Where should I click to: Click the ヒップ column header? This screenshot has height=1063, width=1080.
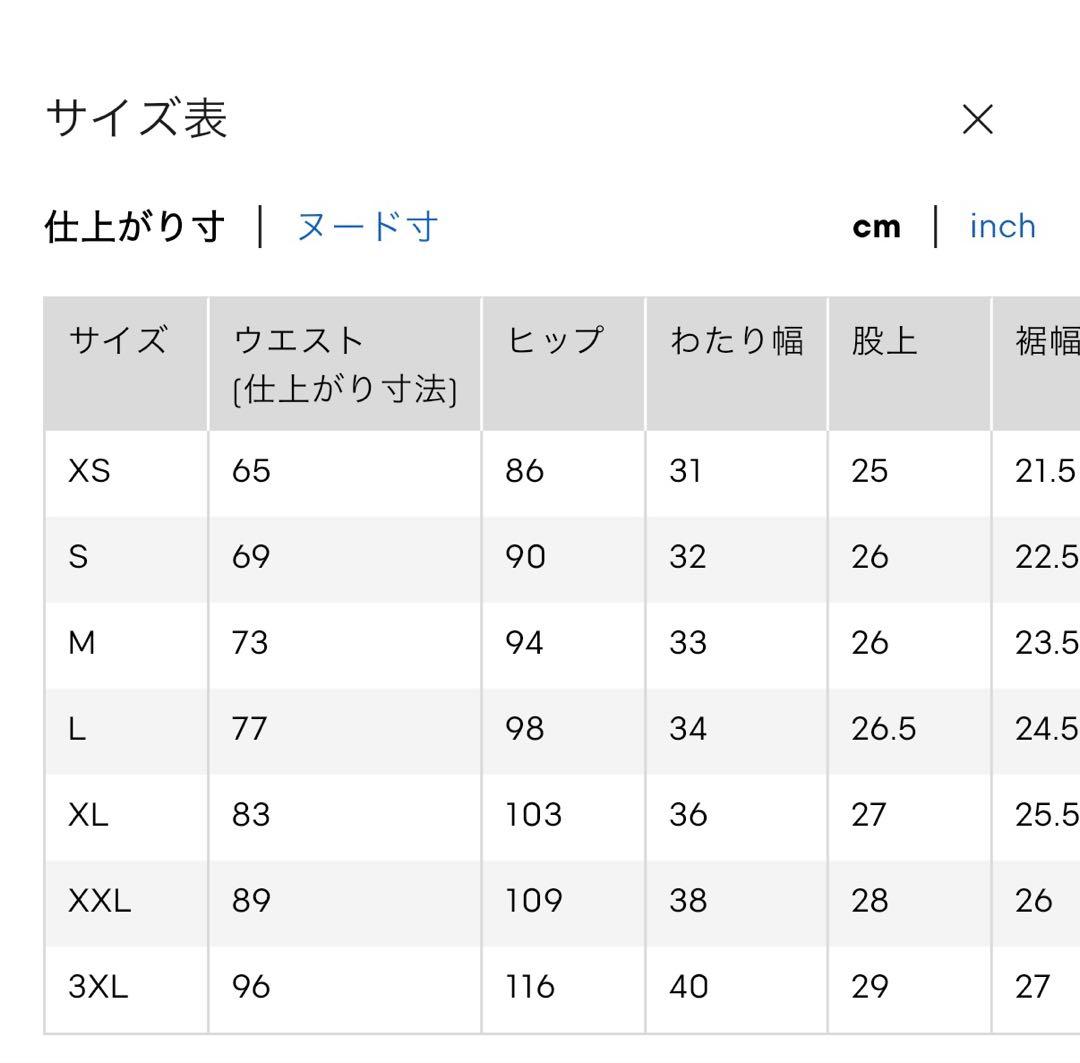(555, 340)
